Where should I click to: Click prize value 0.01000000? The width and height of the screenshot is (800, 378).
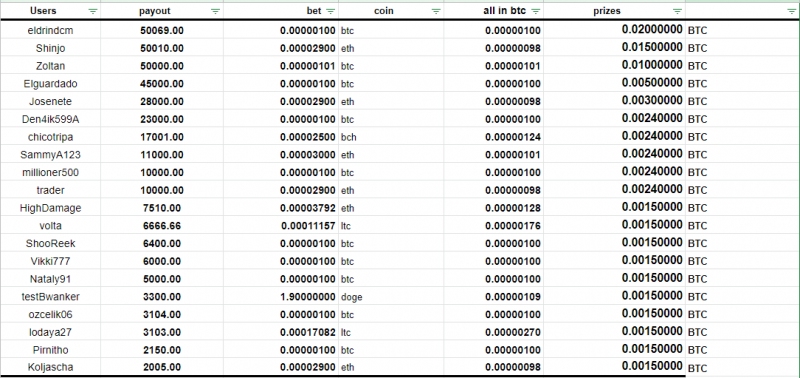[652, 65]
